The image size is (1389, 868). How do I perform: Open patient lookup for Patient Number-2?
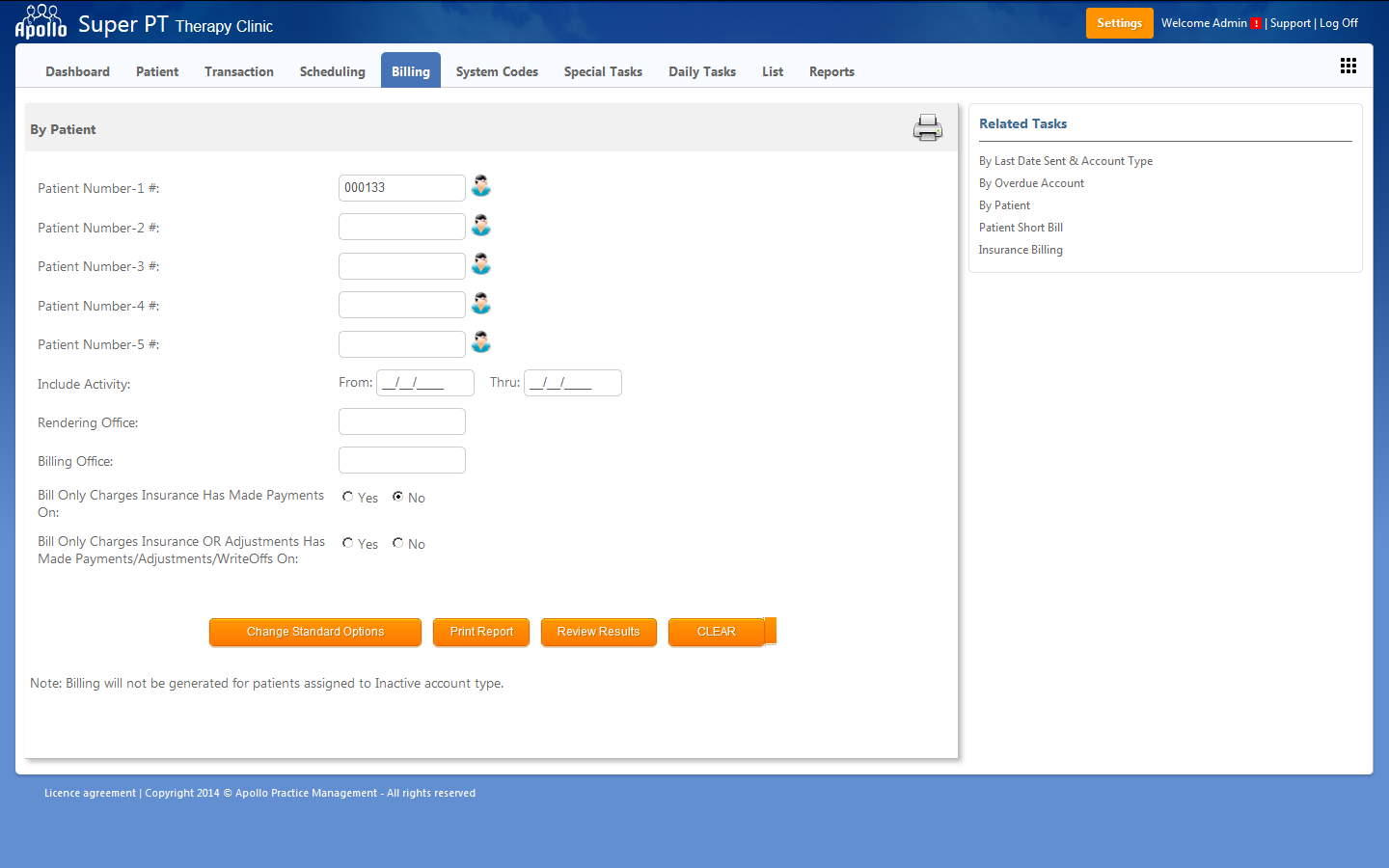coord(480,226)
